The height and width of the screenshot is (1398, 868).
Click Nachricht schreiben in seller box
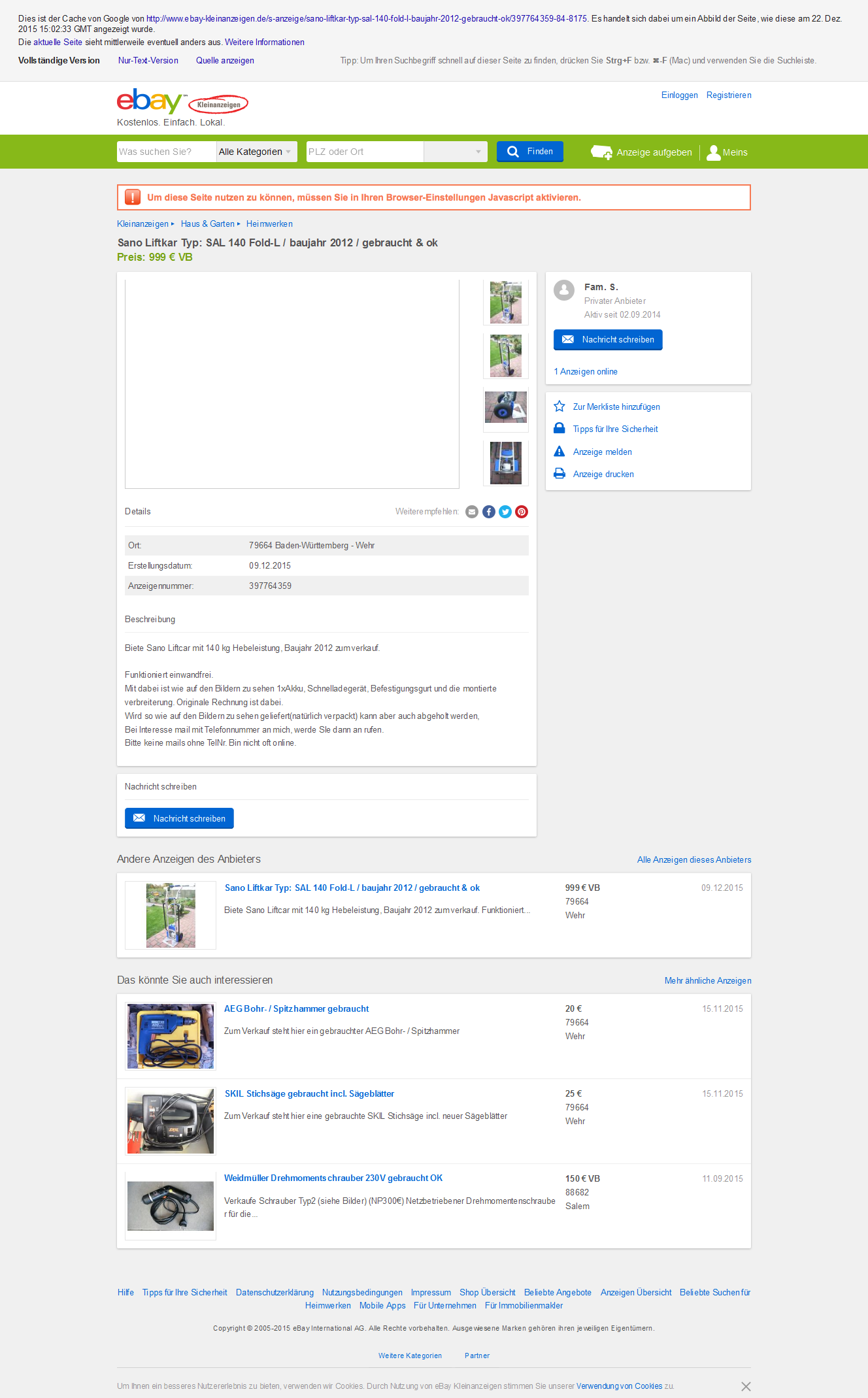608,340
